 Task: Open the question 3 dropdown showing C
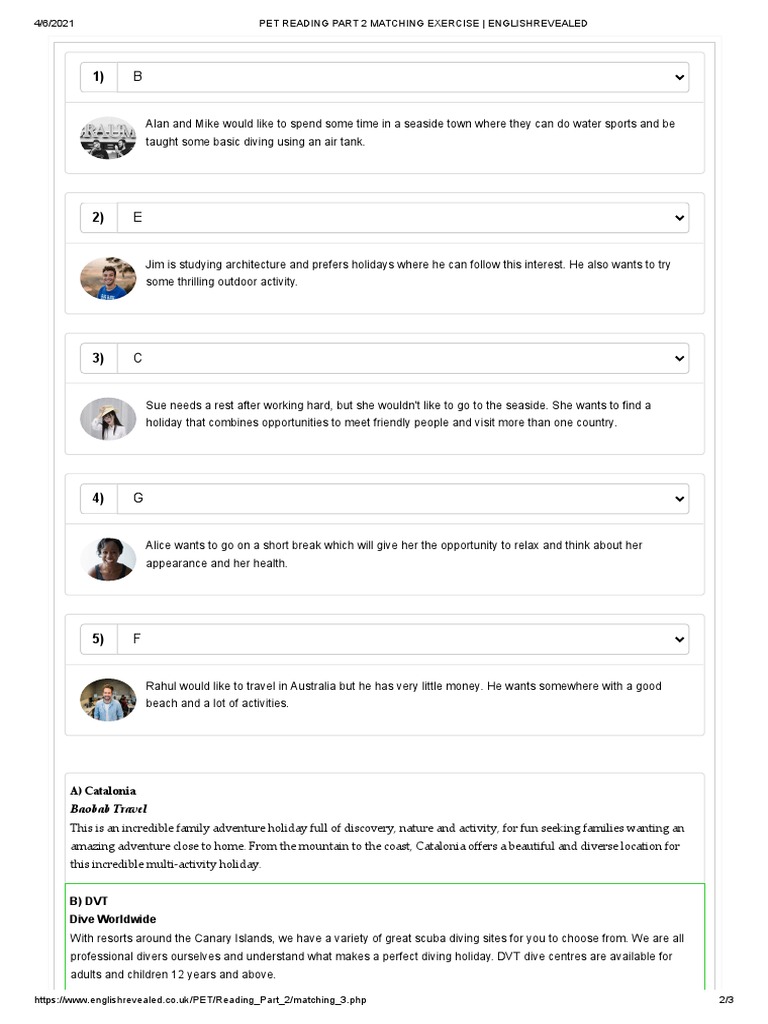click(x=400, y=358)
